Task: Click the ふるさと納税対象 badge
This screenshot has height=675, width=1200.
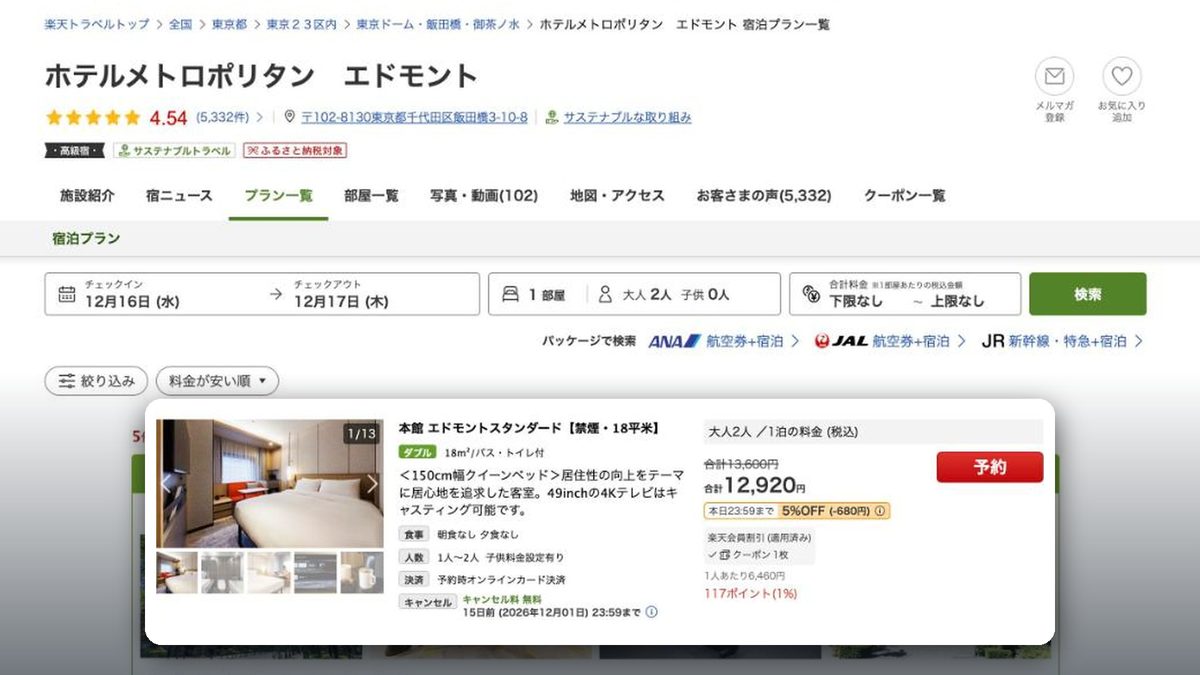Action: tap(295, 150)
